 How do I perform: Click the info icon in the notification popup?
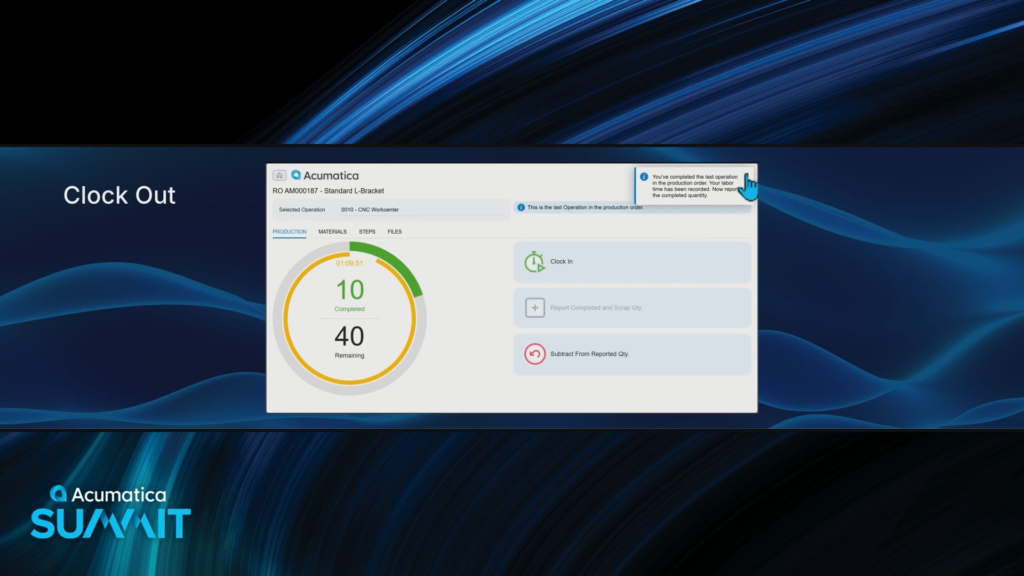pos(644,176)
